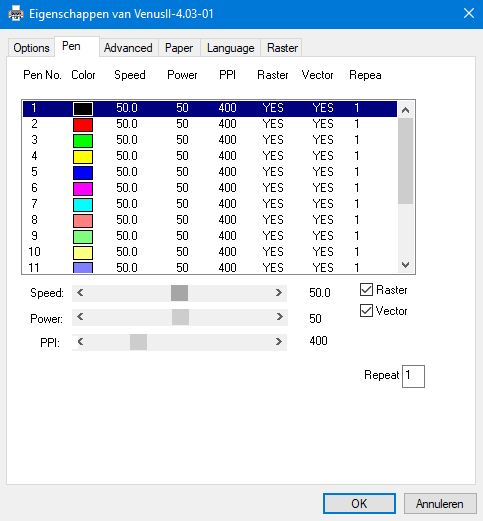
Task: Click the pen list vertical scrollbar thumb
Action: pyautogui.click(x=405, y=161)
